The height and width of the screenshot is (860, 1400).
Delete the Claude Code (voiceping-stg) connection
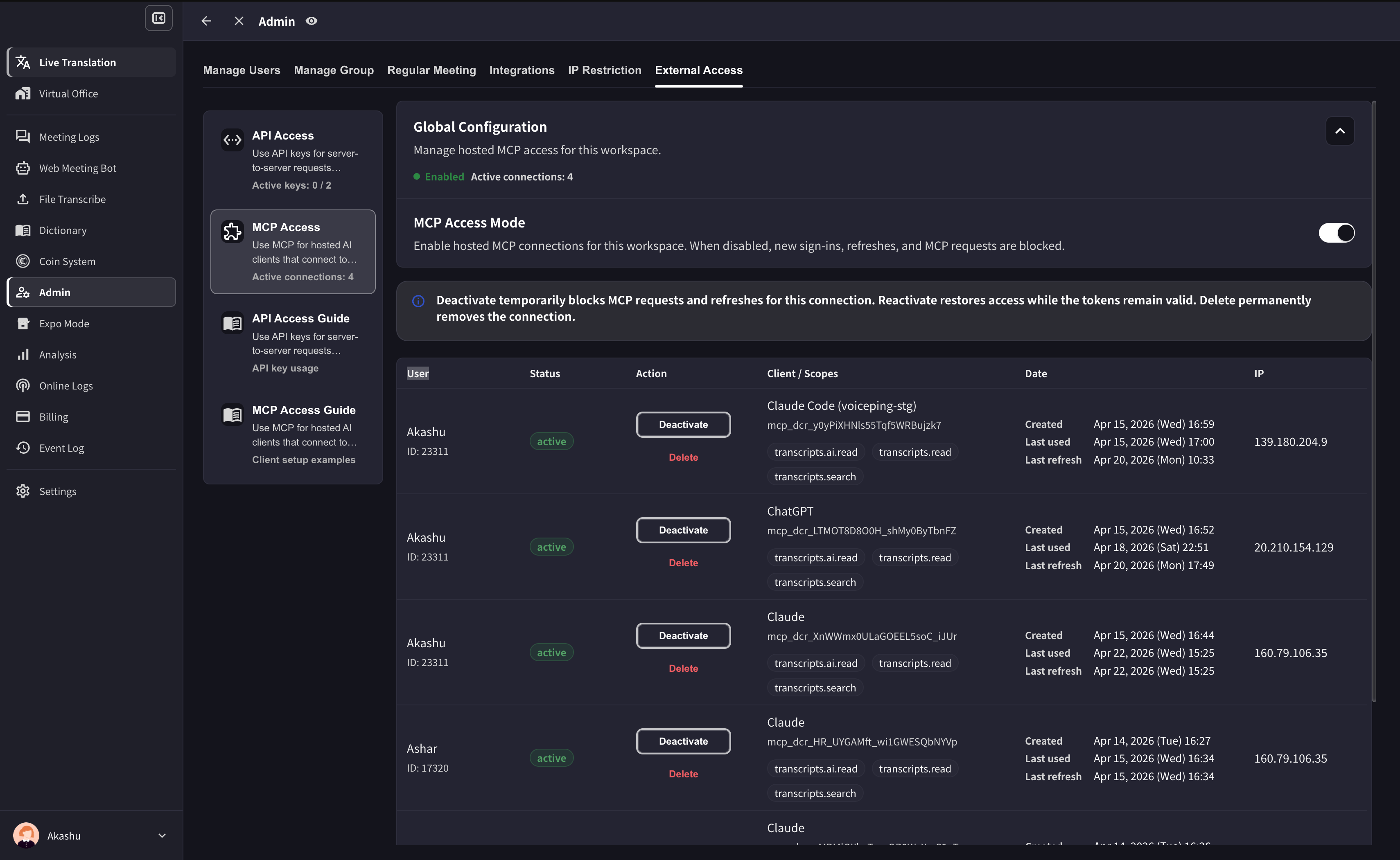[684, 457]
